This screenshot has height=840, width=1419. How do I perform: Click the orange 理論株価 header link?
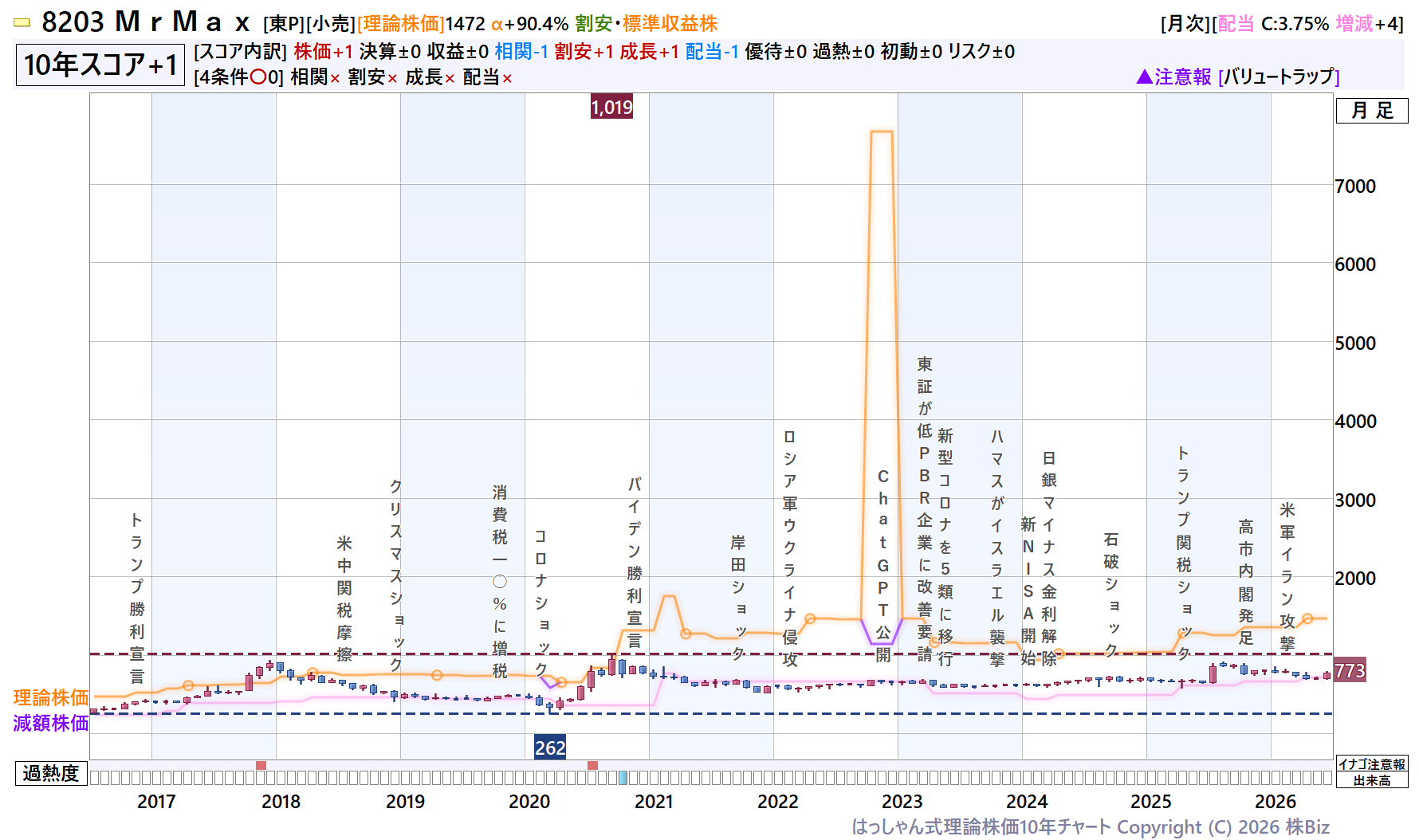pos(401,24)
